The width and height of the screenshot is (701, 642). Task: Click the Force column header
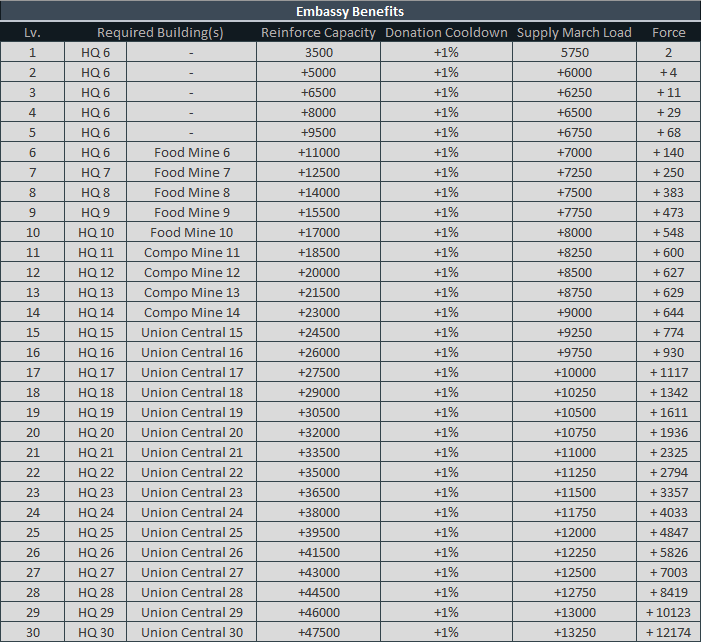[668, 32]
